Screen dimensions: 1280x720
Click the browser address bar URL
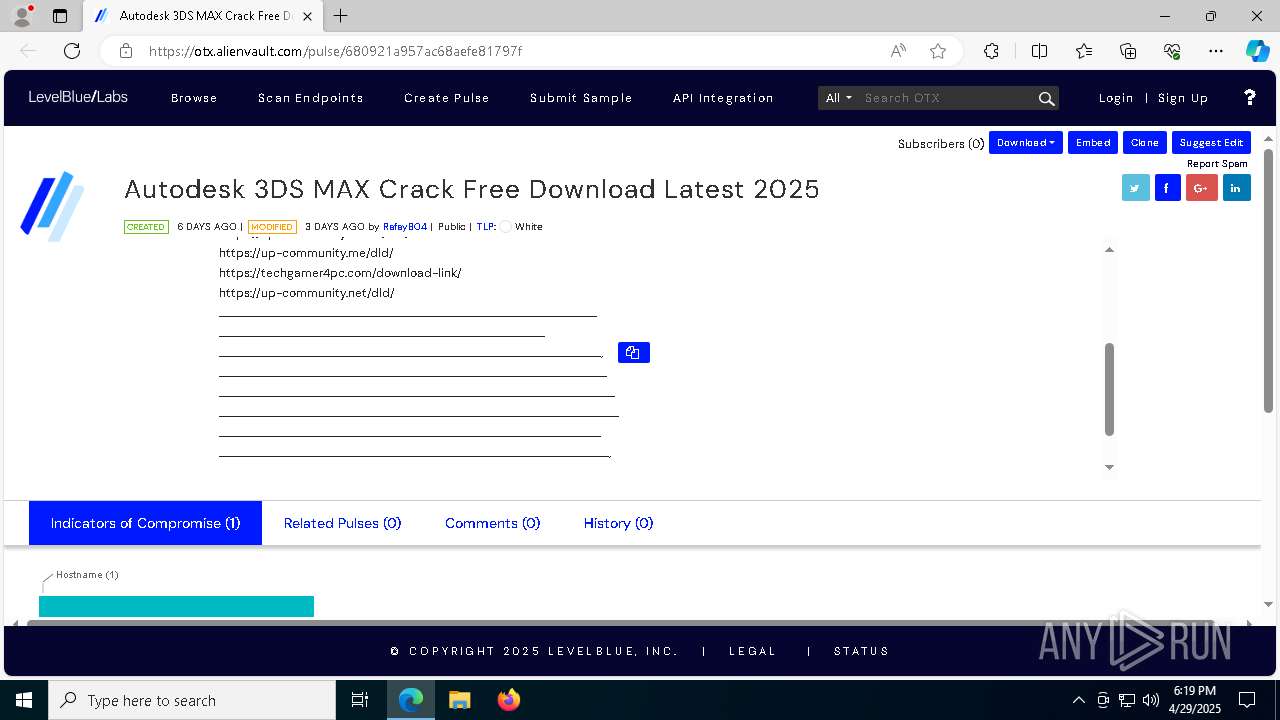click(x=335, y=51)
